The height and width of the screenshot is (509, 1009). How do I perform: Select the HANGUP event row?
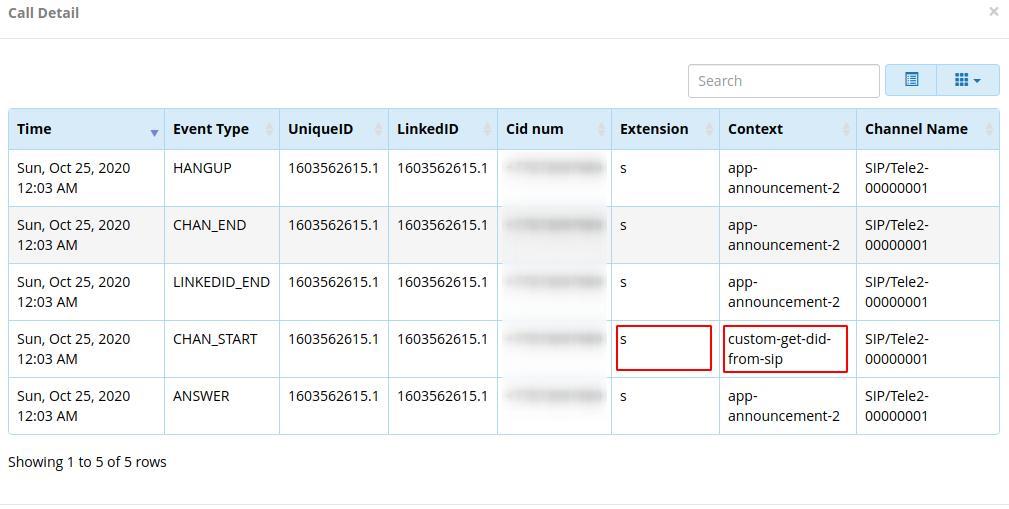[202, 168]
